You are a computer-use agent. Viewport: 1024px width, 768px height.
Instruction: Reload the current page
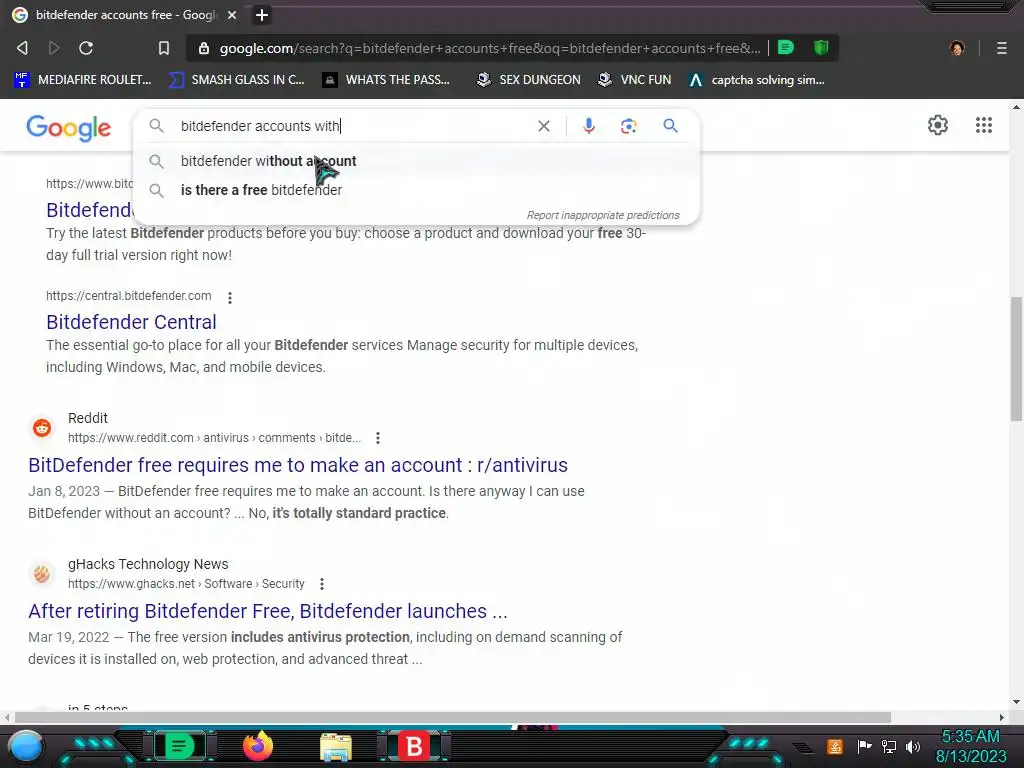click(86, 48)
